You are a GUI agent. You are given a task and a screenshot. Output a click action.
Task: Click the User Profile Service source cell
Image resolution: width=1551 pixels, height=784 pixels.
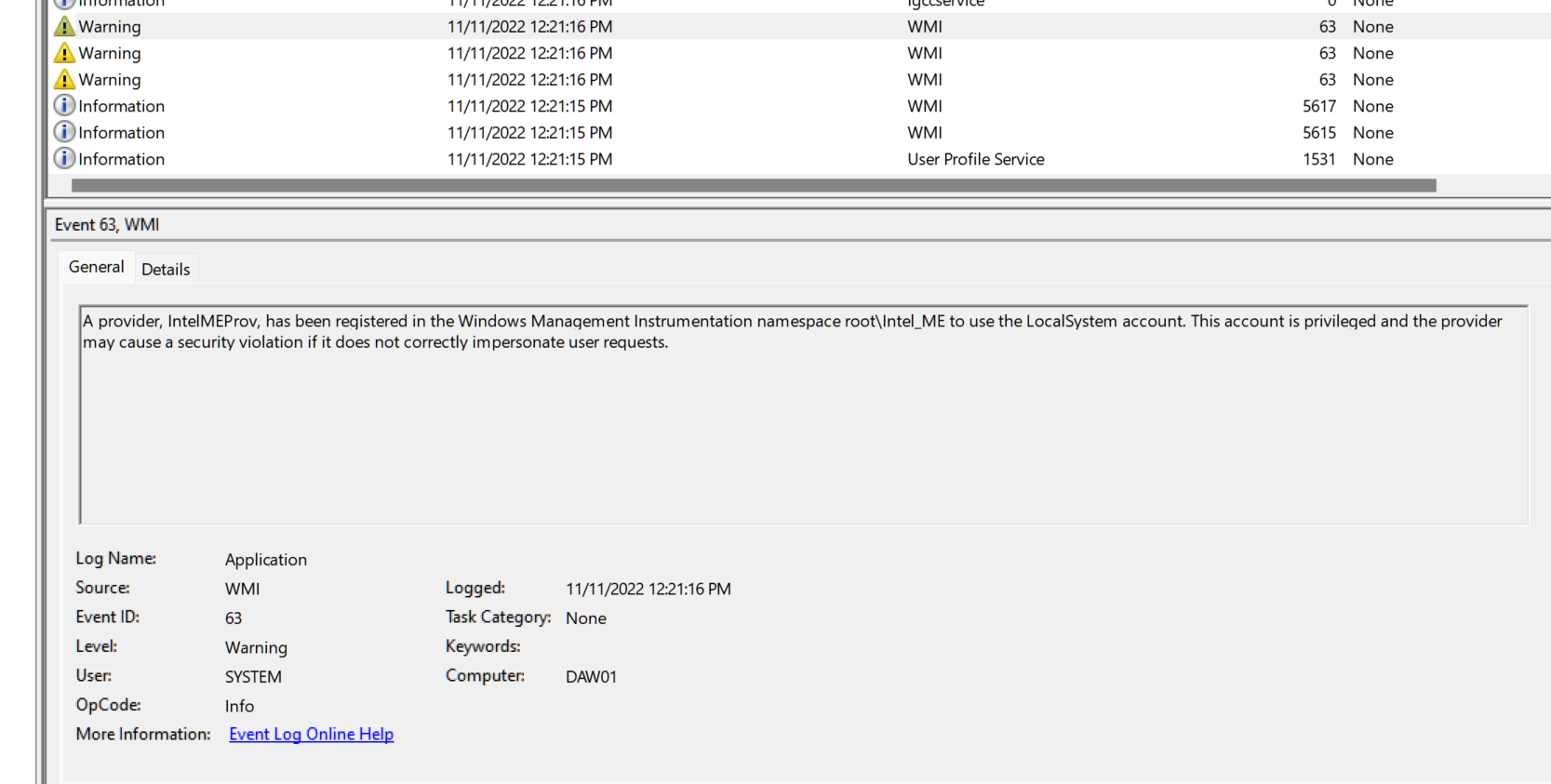point(976,159)
